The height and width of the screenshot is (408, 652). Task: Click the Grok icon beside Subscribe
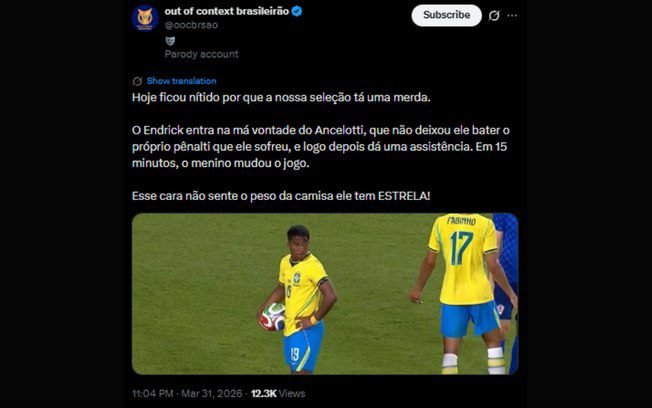click(494, 15)
